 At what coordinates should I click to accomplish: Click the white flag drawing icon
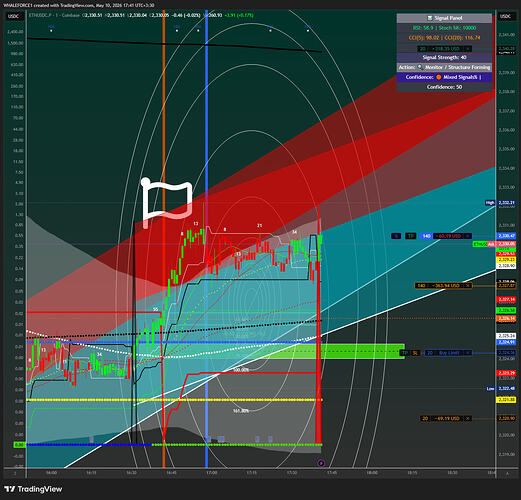167,203
